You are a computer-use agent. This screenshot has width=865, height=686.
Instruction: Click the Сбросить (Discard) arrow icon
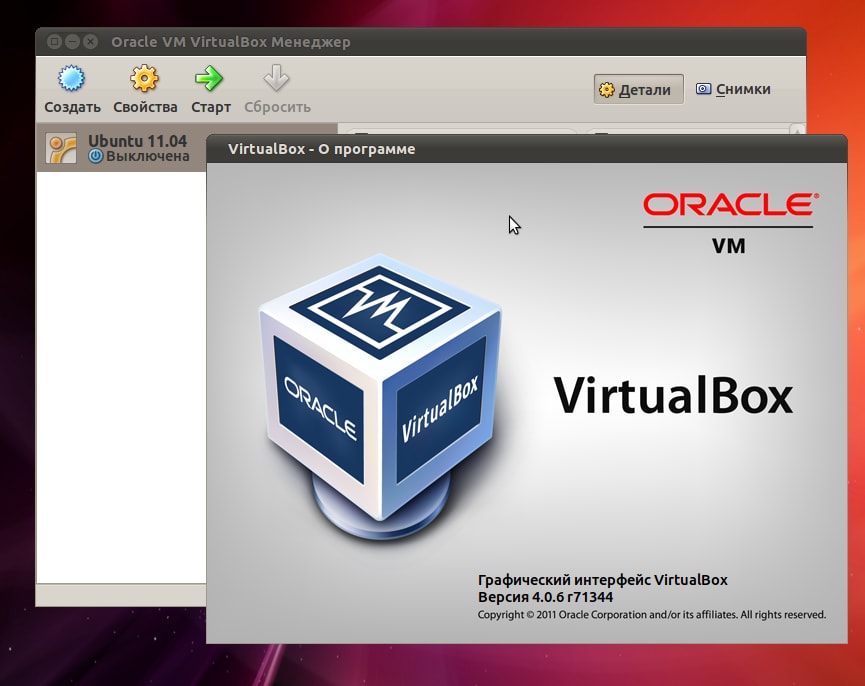(x=276, y=78)
